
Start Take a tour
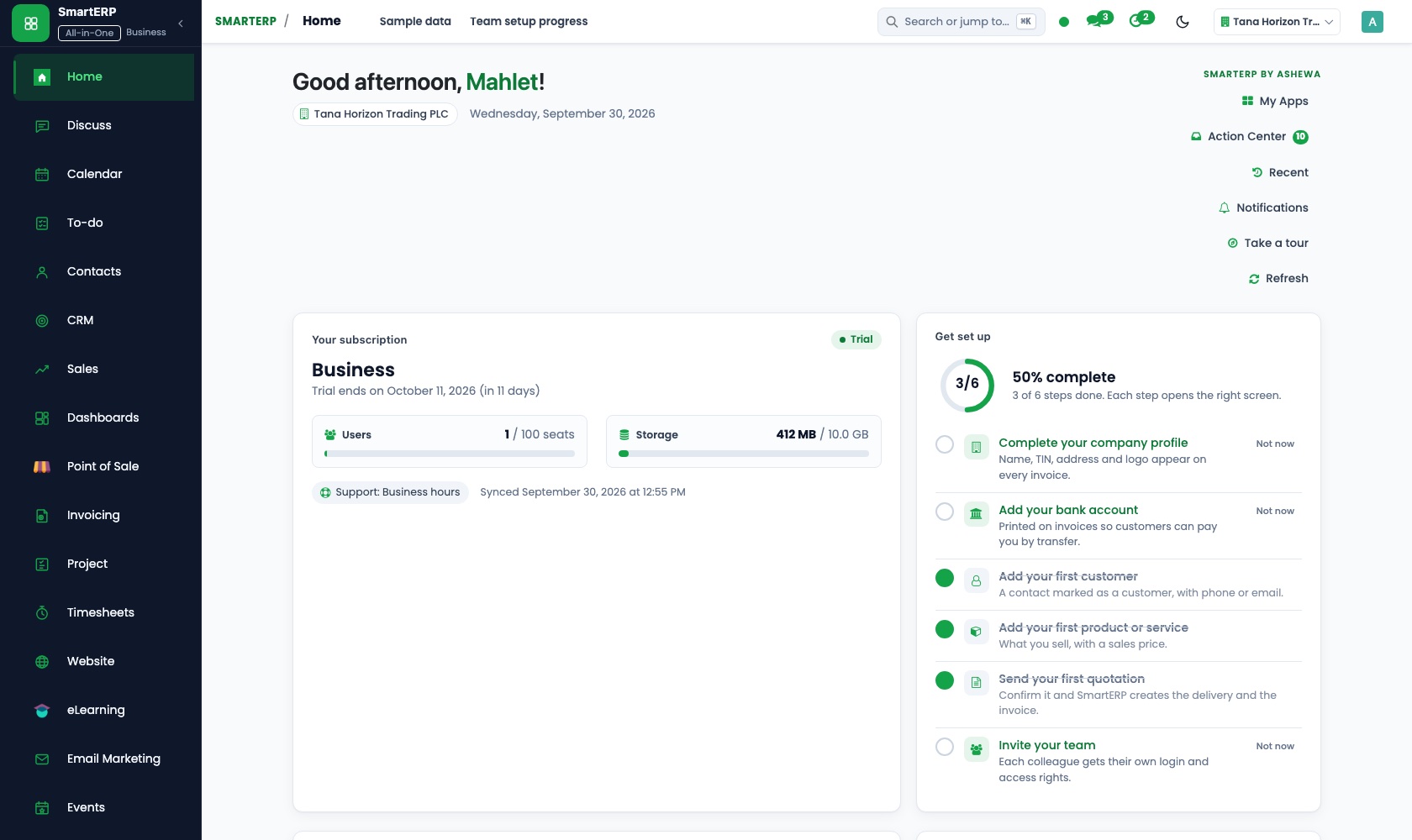[1267, 244]
